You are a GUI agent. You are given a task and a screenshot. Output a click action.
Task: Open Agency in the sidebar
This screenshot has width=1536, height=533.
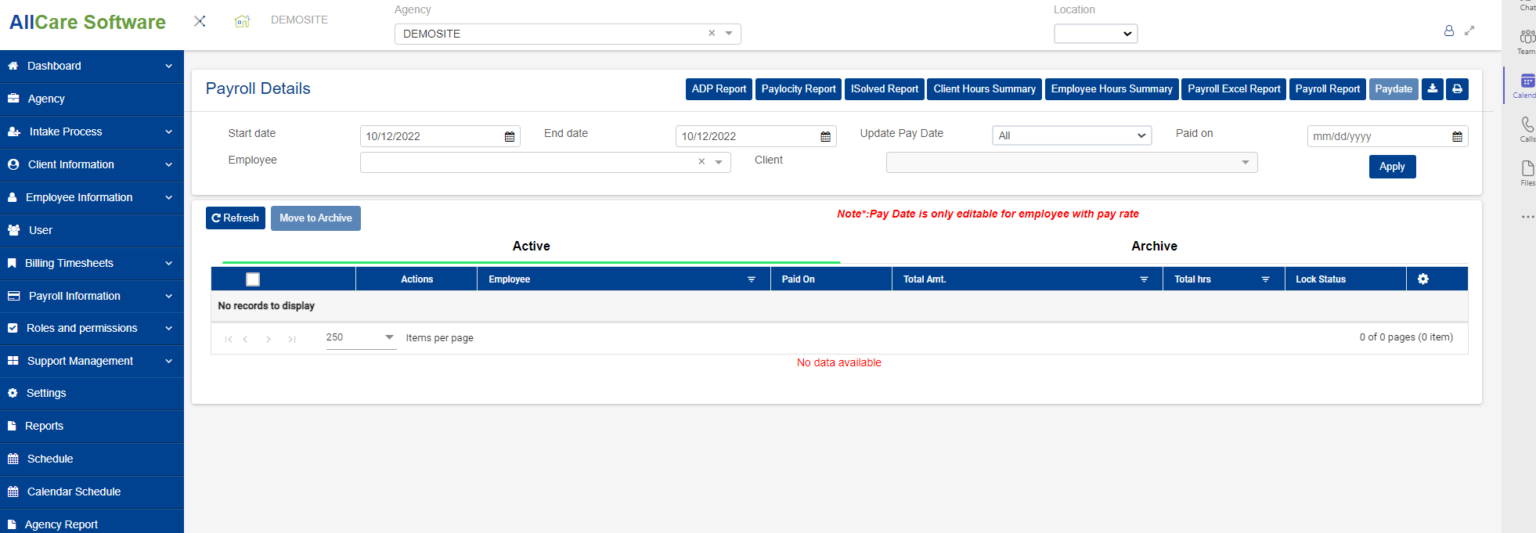92,99
